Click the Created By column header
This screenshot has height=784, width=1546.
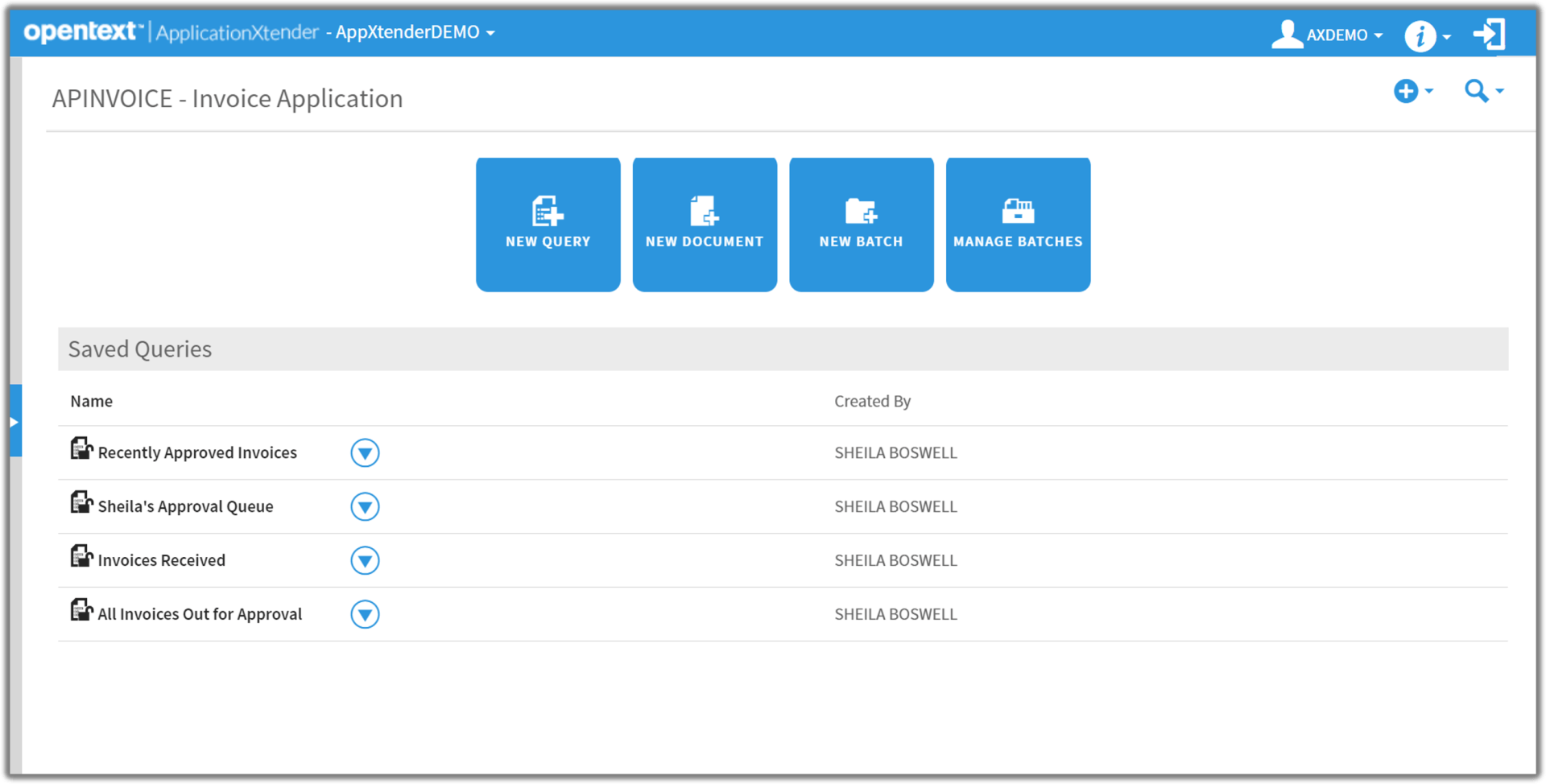[872, 401]
